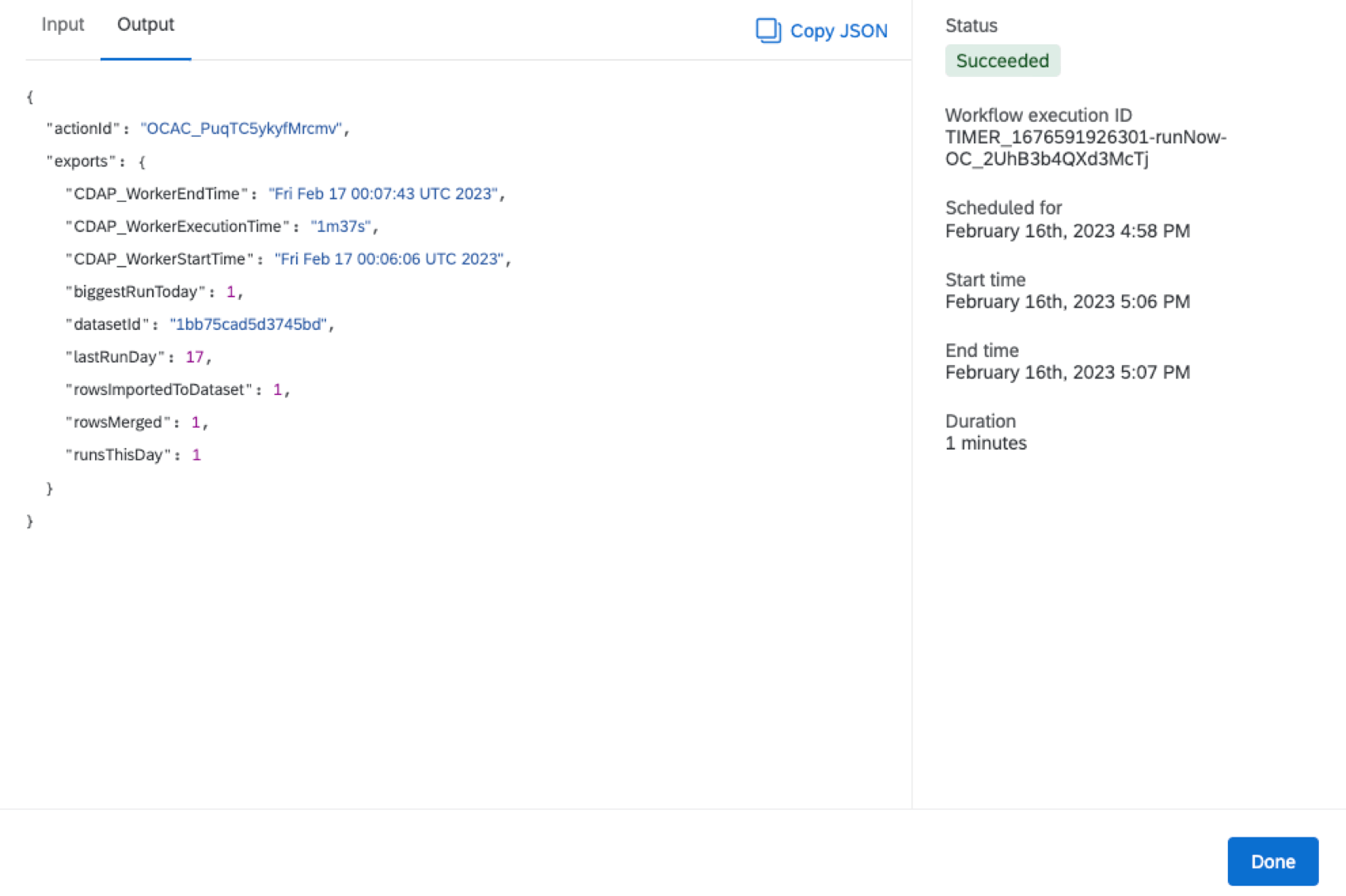Click the Done button
The width and height of the screenshot is (1346, 896).
click(x=1272, y=861)
